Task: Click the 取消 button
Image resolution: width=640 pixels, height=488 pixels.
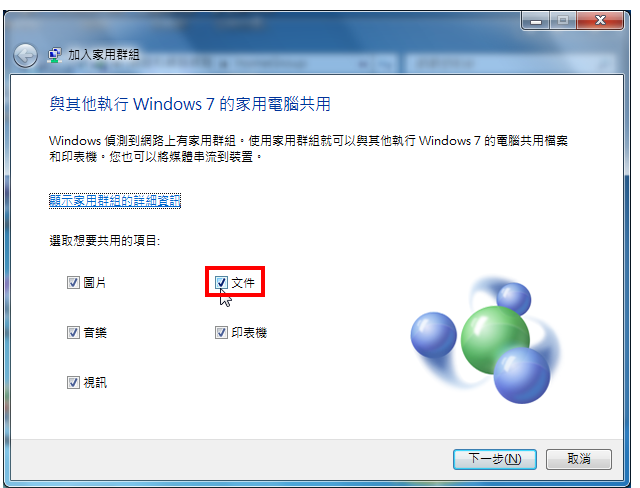Action: (x=579, y=459)
